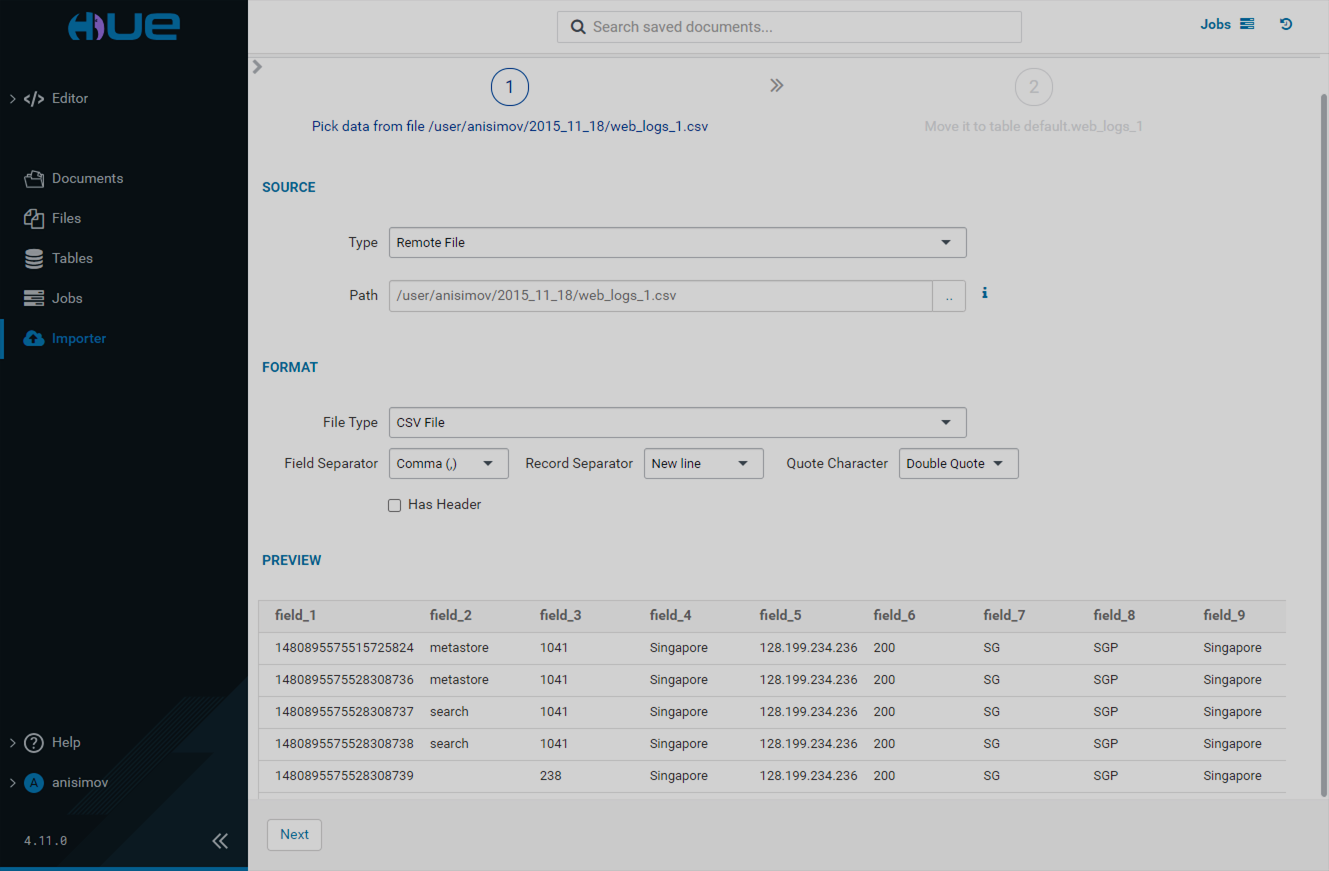Open the Type Remote File dropdown
Image resolution: width=1329 pixels, height=871 pixels.
(677, 242)
